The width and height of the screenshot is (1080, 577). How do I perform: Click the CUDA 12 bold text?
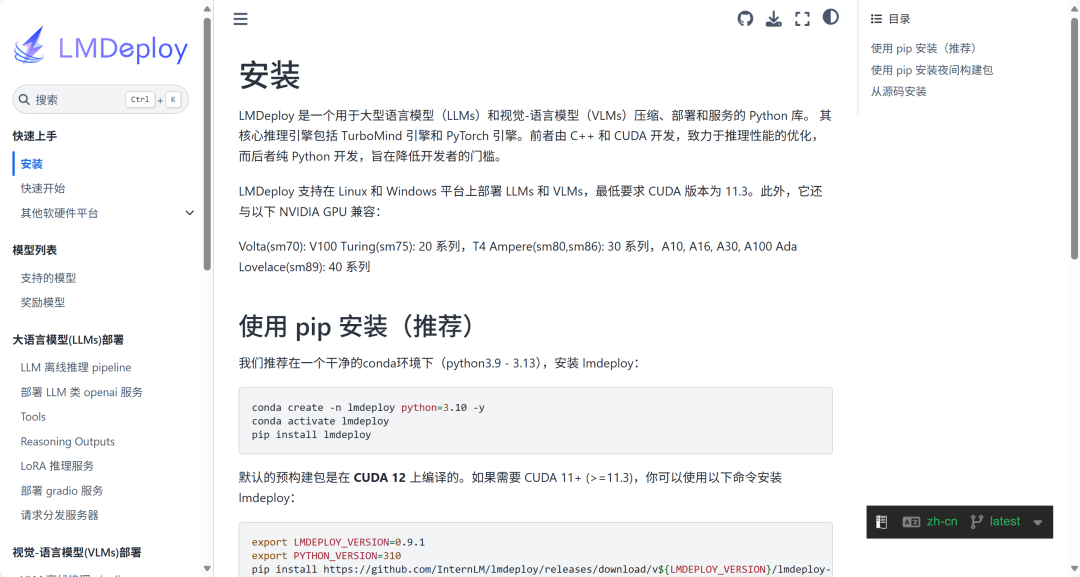380,477
